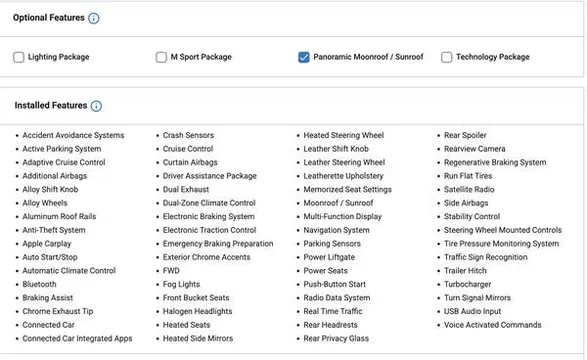
Task: Select 'Driver Assistance Package' text
Action: point(210,176)
